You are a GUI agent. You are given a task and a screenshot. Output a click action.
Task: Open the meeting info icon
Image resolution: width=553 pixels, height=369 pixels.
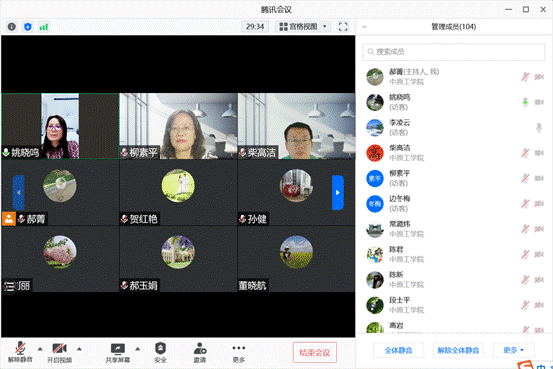[12, 27]
